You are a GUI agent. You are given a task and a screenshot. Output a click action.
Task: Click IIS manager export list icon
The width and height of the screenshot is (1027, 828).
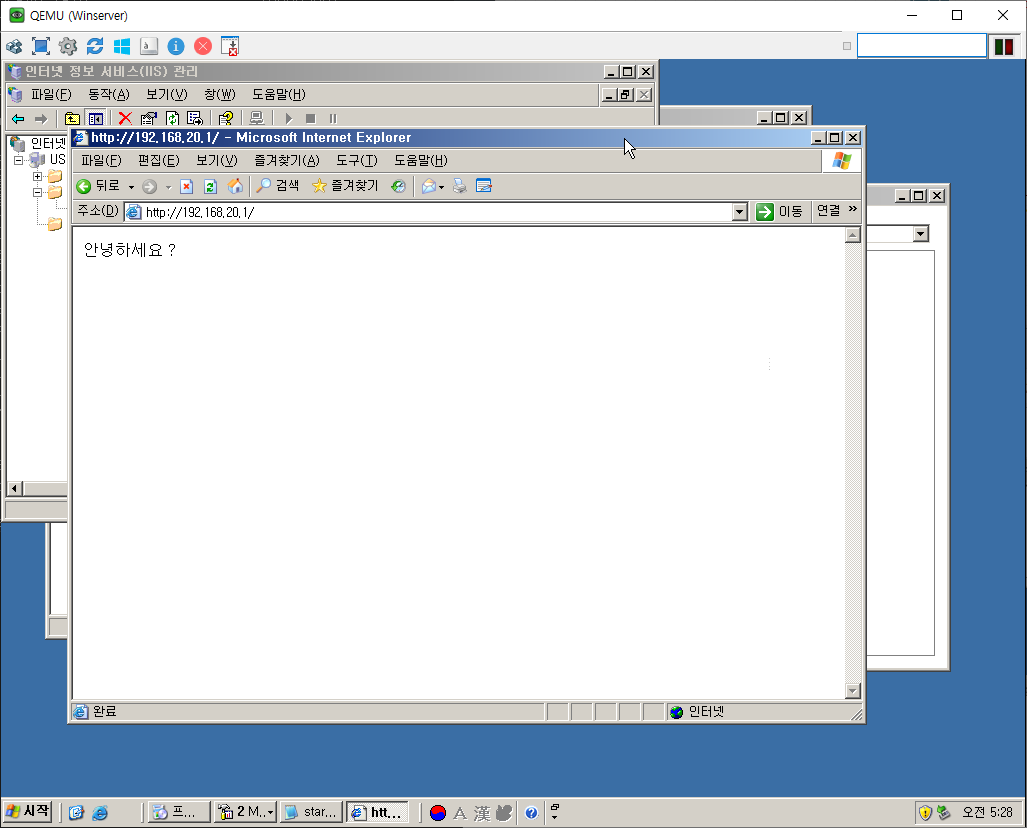pos(195,119)
